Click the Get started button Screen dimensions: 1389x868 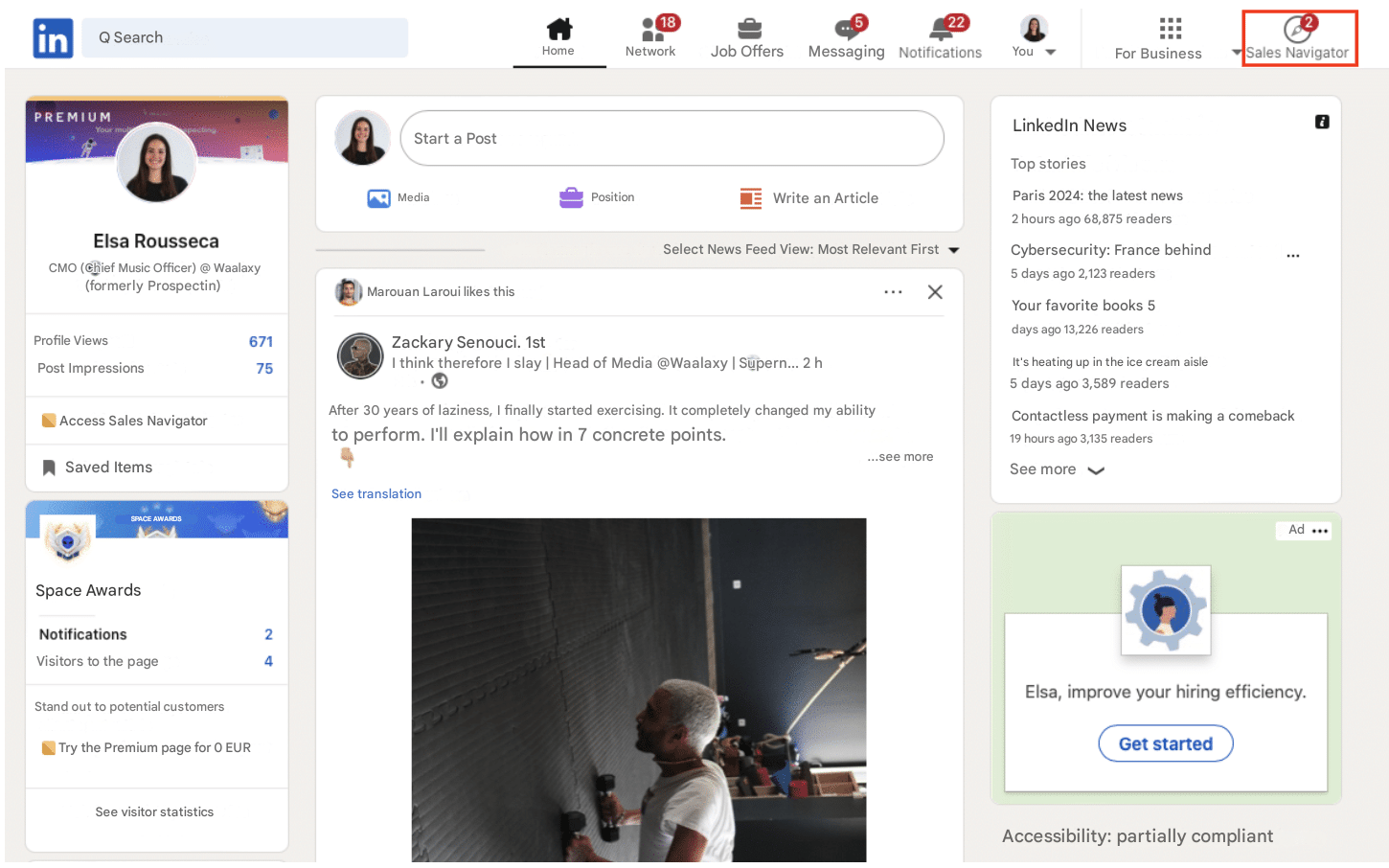point(1165,743)
